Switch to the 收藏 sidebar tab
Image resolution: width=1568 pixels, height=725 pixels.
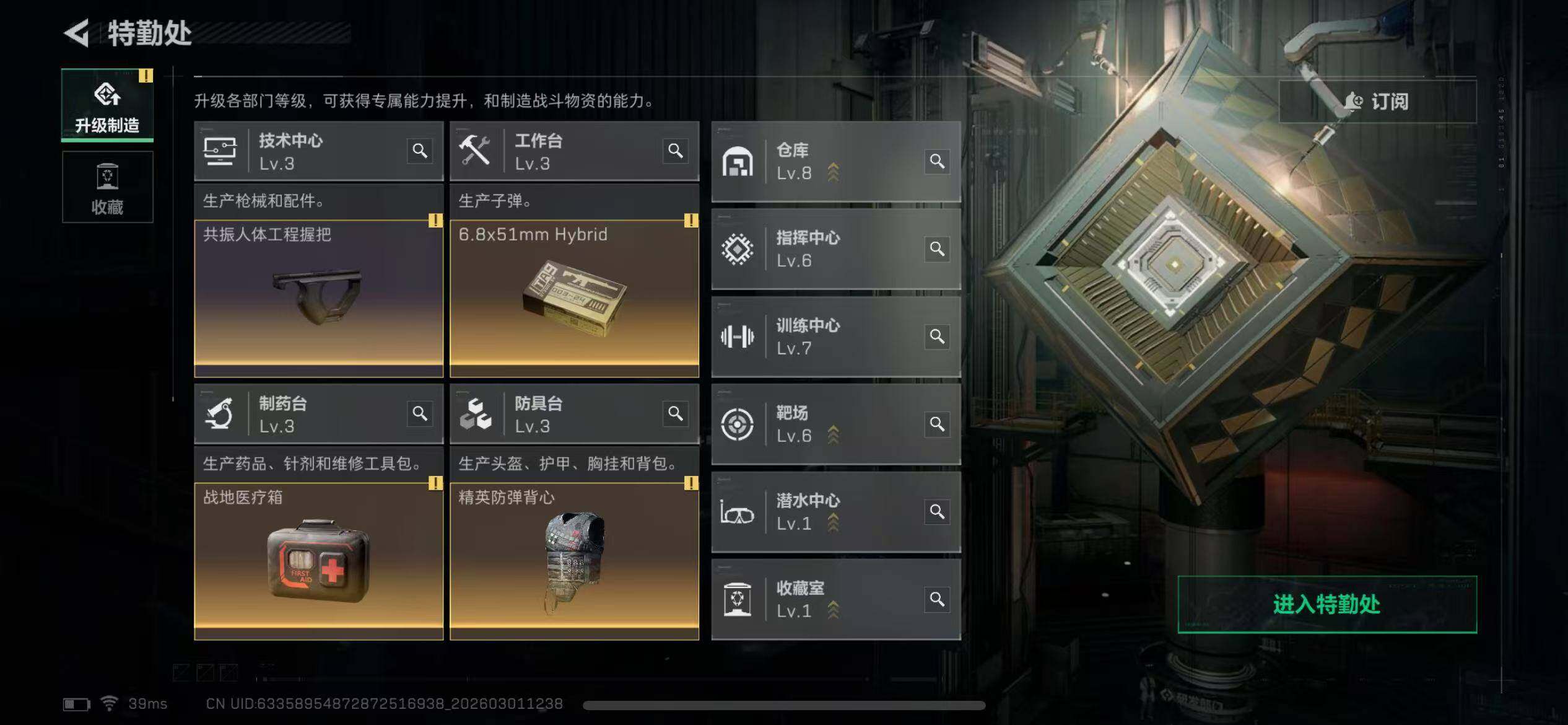tap(107, 187)
